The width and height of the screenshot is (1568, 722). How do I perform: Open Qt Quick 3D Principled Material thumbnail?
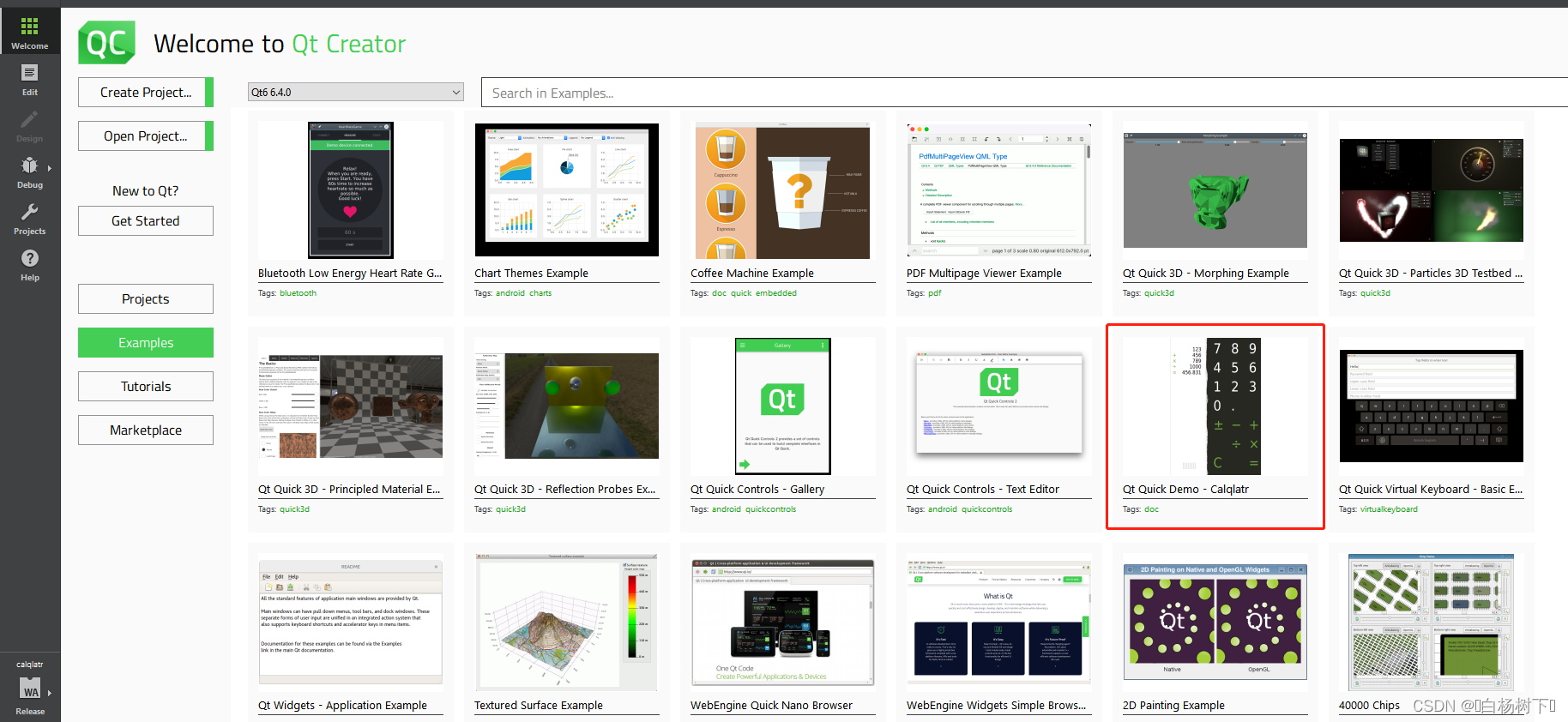[351, 406]
